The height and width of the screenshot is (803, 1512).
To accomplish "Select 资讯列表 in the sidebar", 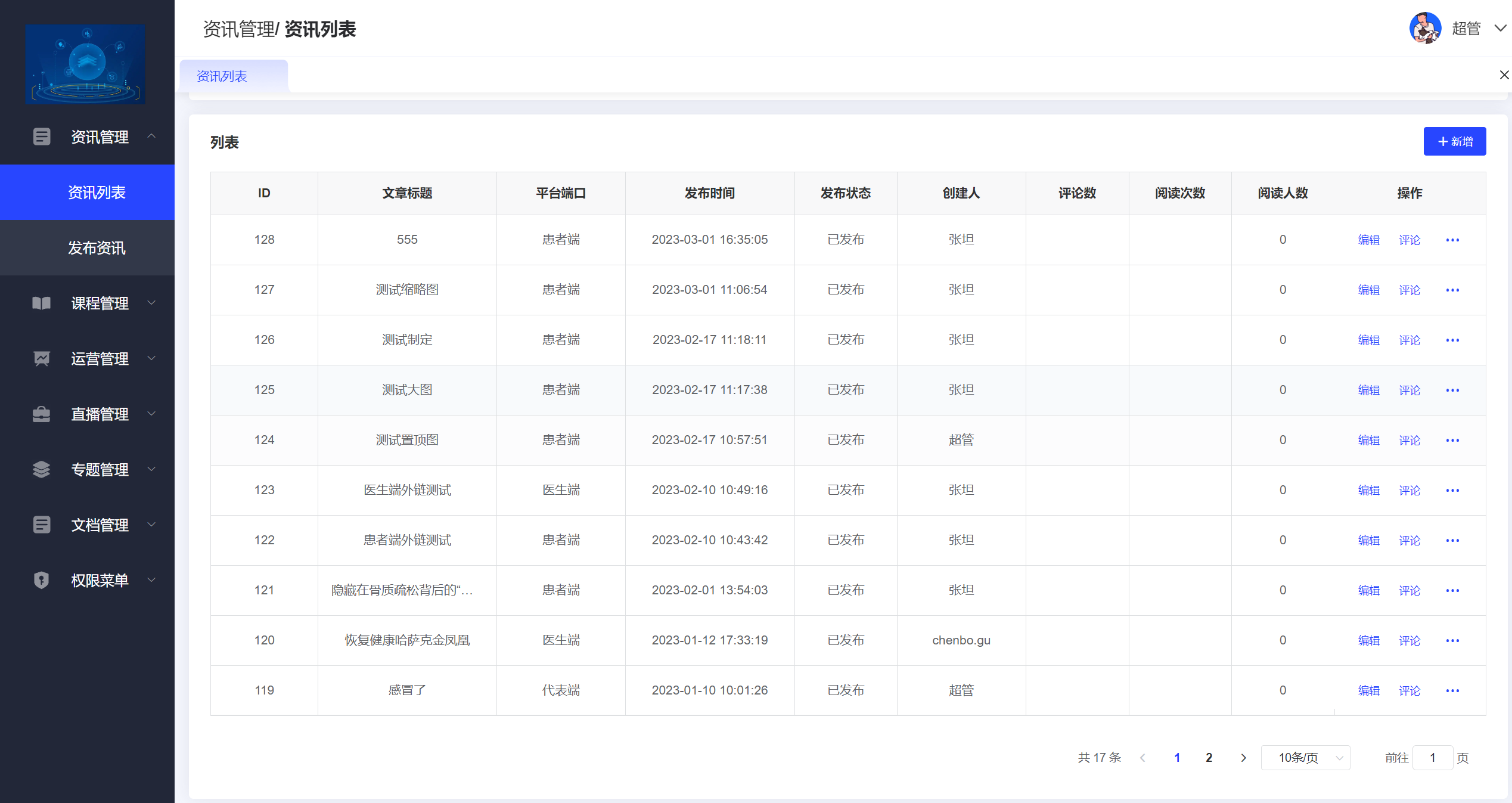I will click(x=87, y=192).
